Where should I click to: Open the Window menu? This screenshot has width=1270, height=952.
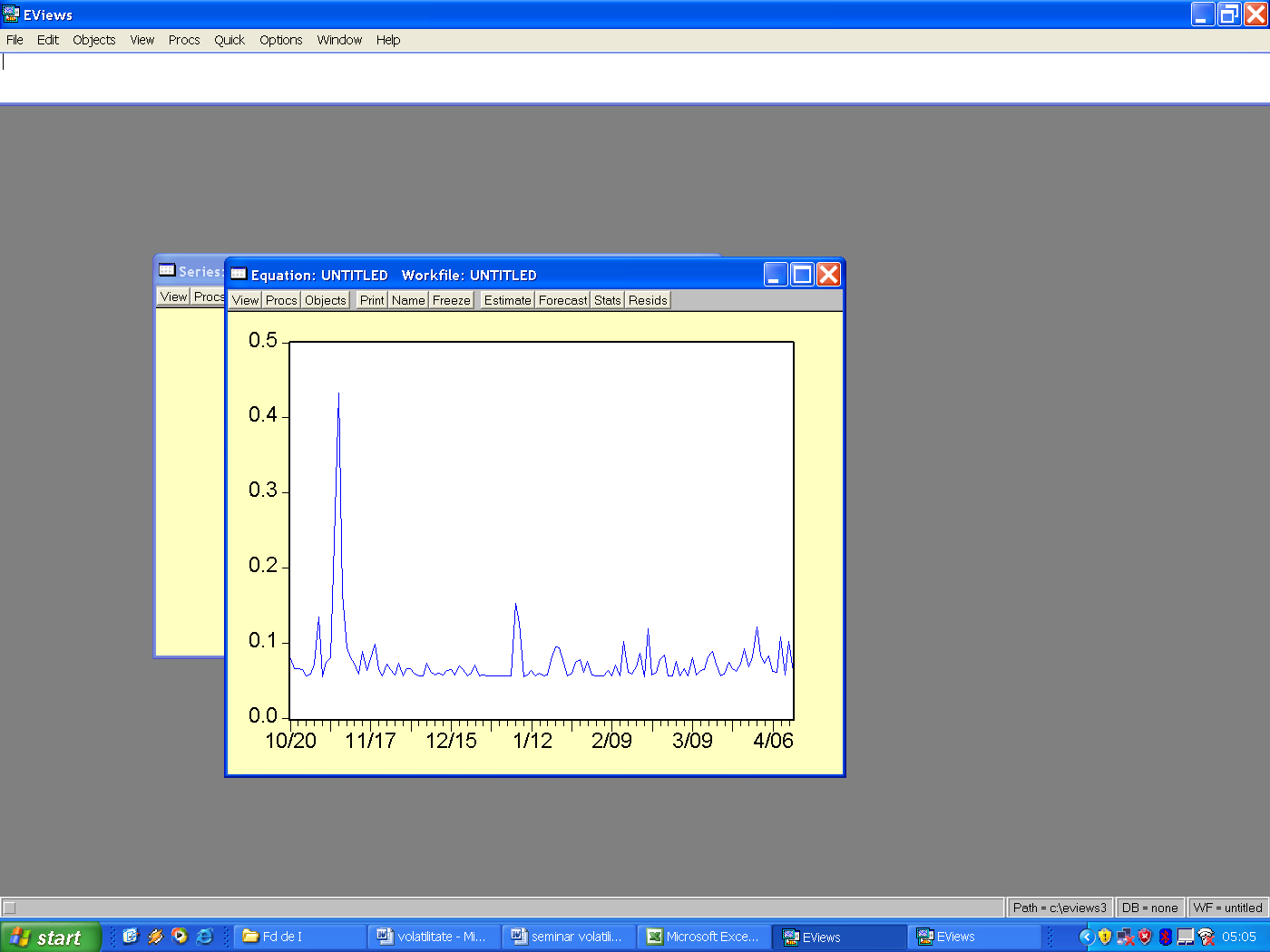click(340, 40)
